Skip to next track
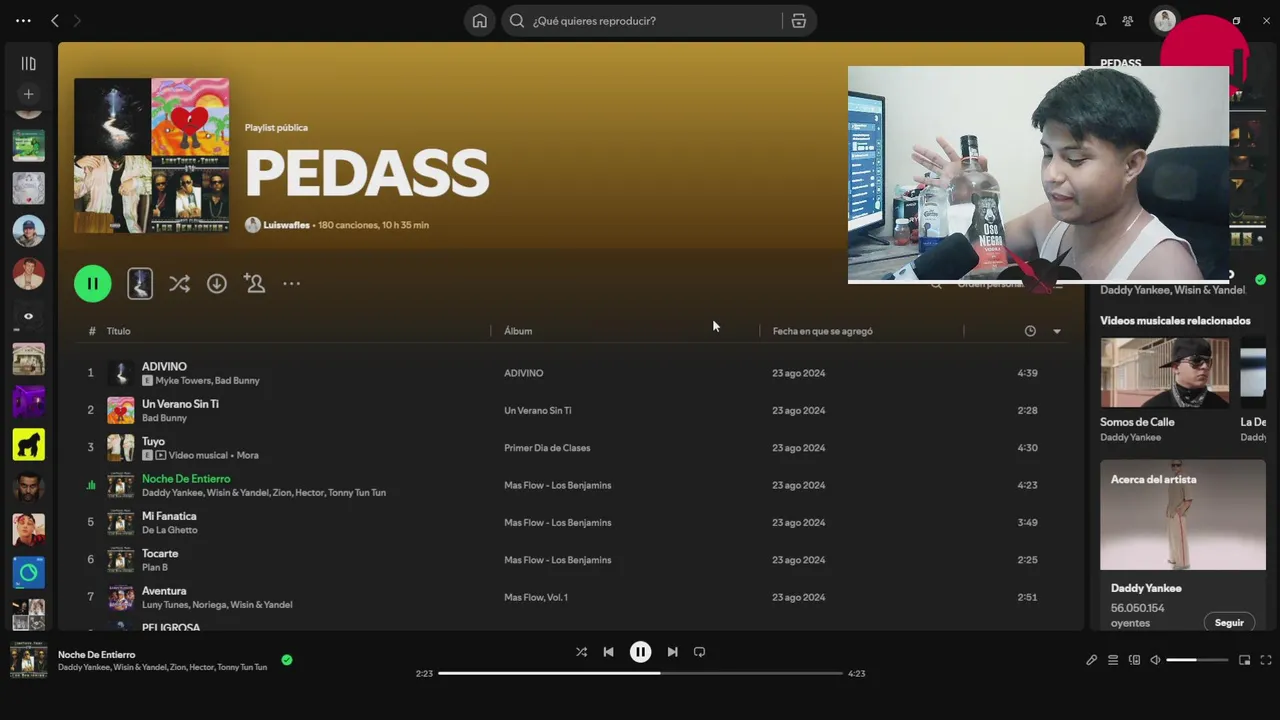1280x720 pixels. [672, 652]
